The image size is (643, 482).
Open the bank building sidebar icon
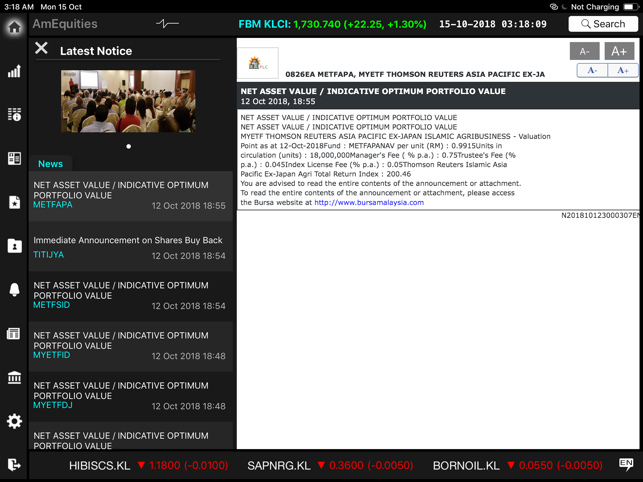click(x=14, y=377)
